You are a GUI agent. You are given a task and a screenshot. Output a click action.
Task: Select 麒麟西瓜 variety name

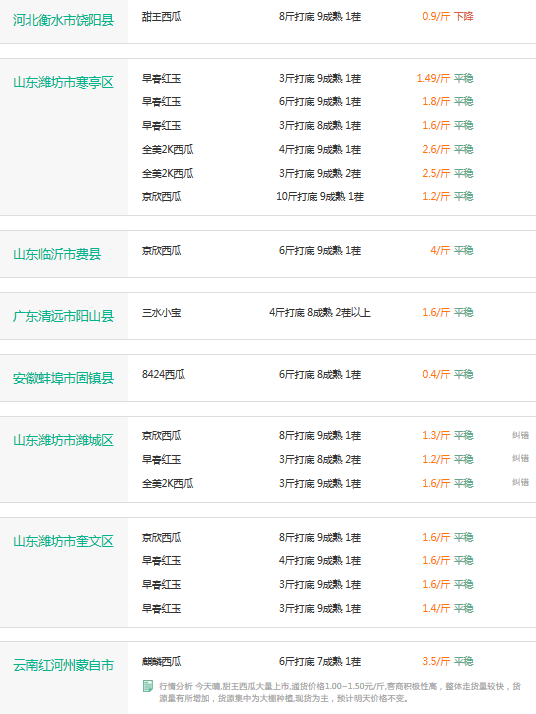click(x=162, y=662)
